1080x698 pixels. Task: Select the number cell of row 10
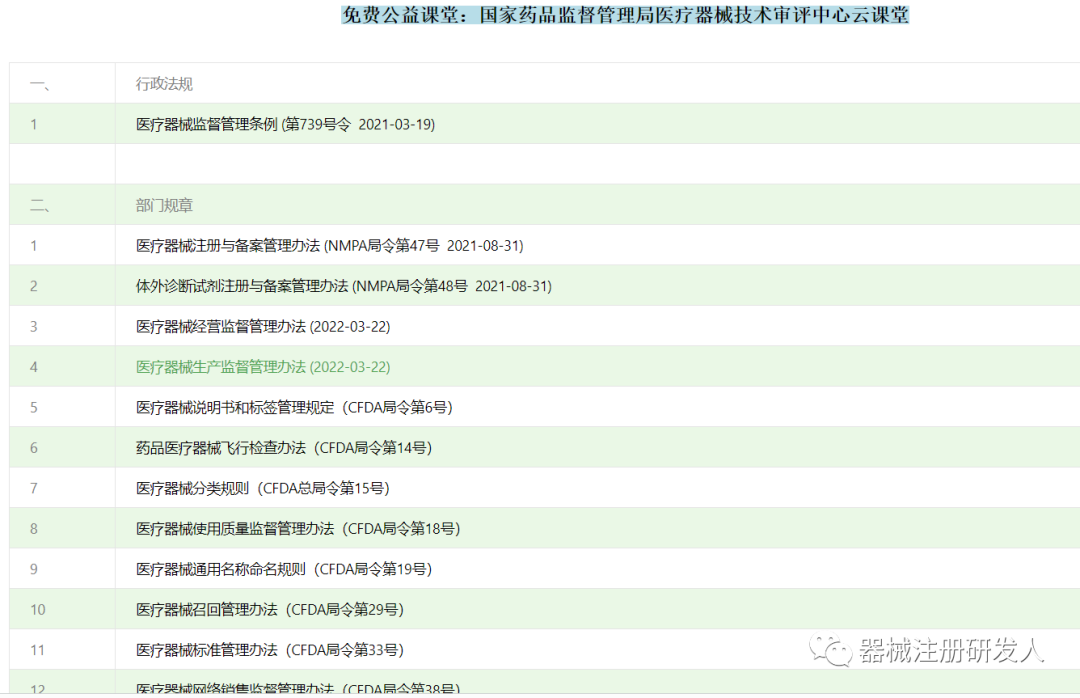34,609
